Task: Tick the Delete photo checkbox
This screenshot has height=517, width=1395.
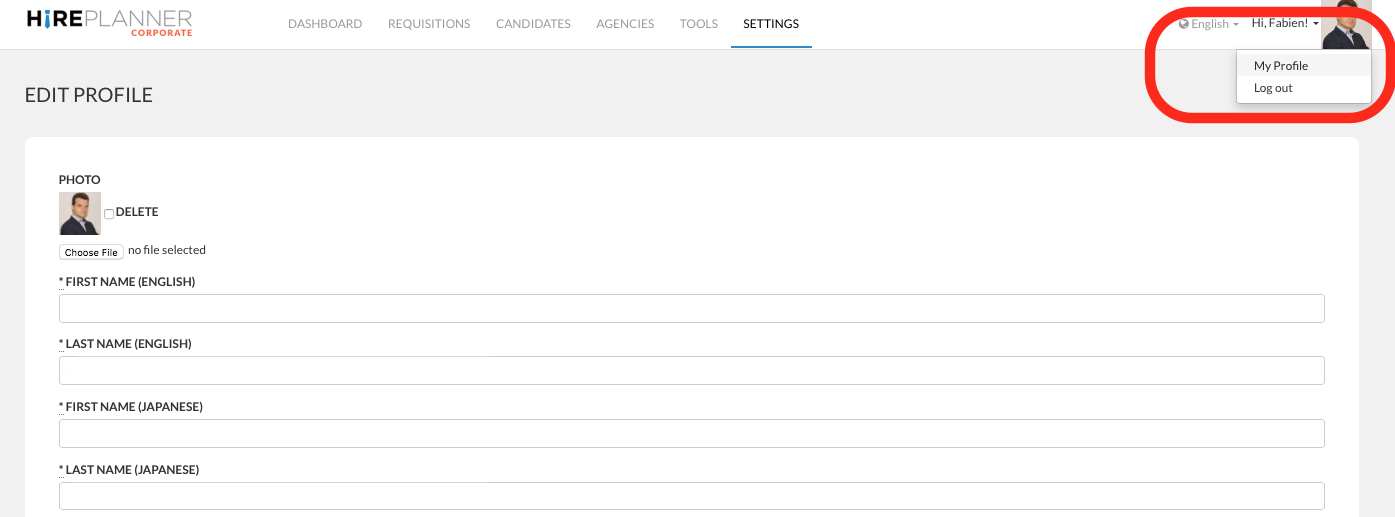Action: pos(109,214)
